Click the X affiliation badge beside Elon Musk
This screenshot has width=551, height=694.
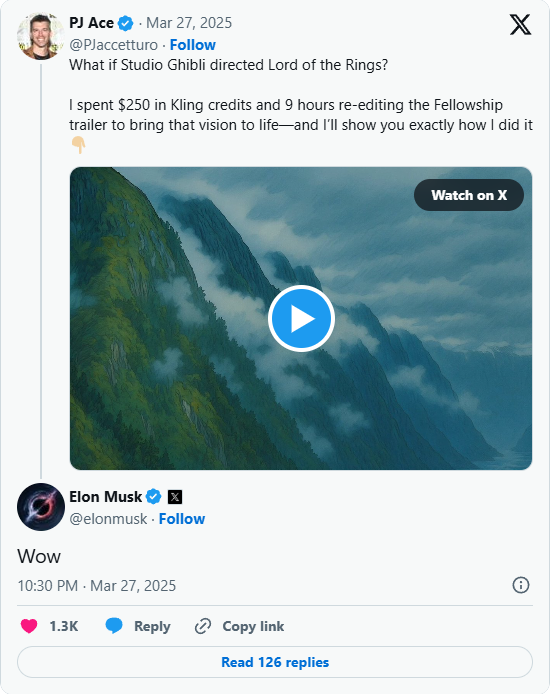click(175, 497)
